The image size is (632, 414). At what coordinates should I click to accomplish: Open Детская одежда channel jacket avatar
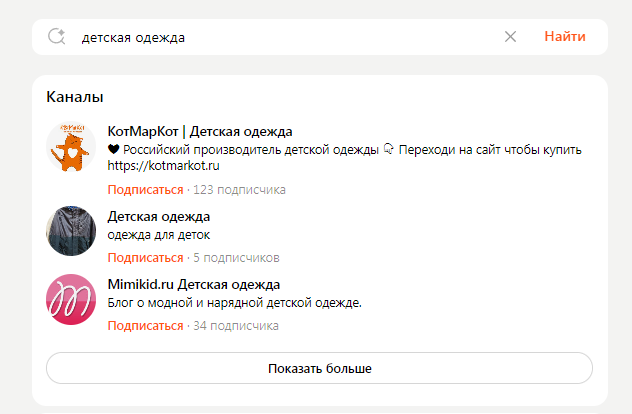[x=71, y=231]
